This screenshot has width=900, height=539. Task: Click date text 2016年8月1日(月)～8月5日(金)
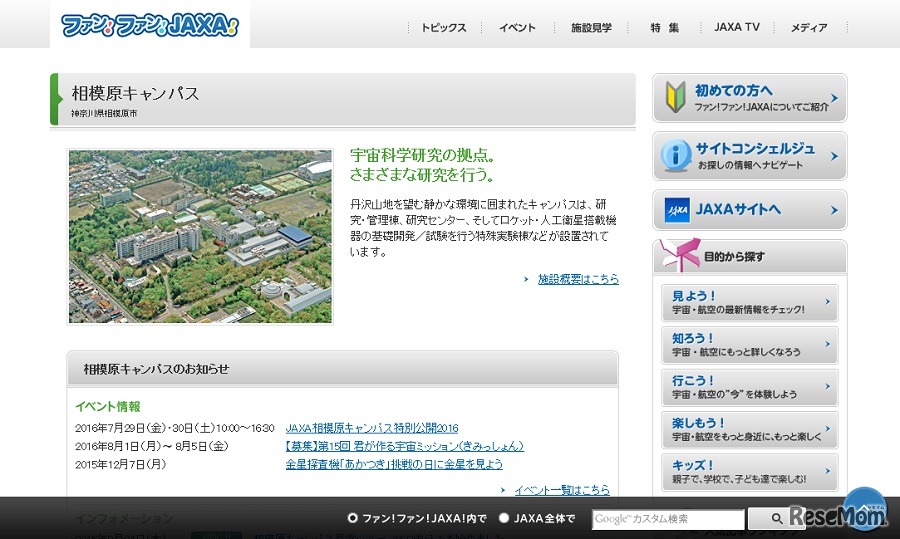click(152, 446)
